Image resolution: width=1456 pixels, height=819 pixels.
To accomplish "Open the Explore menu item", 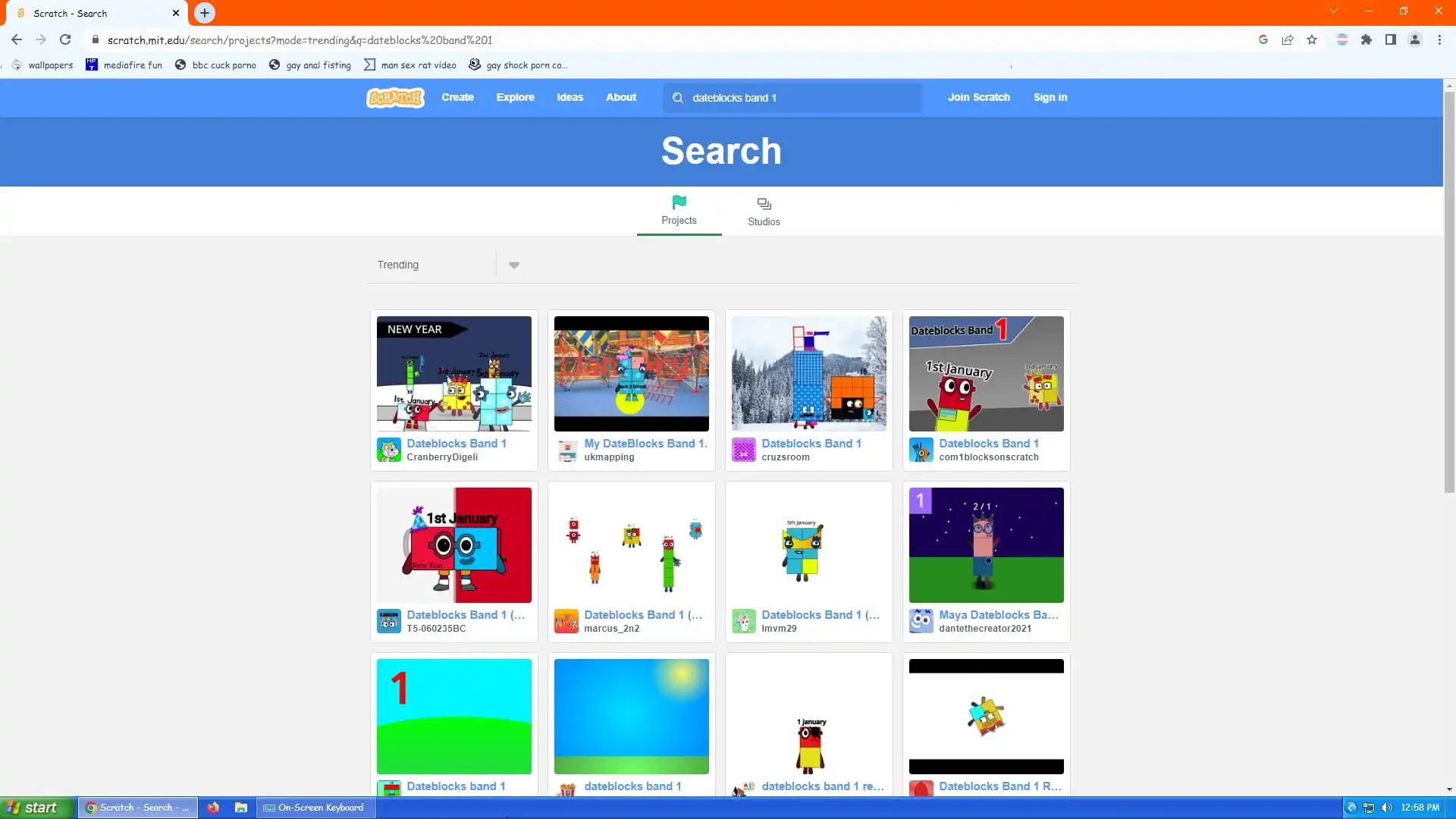I will 515,97.
